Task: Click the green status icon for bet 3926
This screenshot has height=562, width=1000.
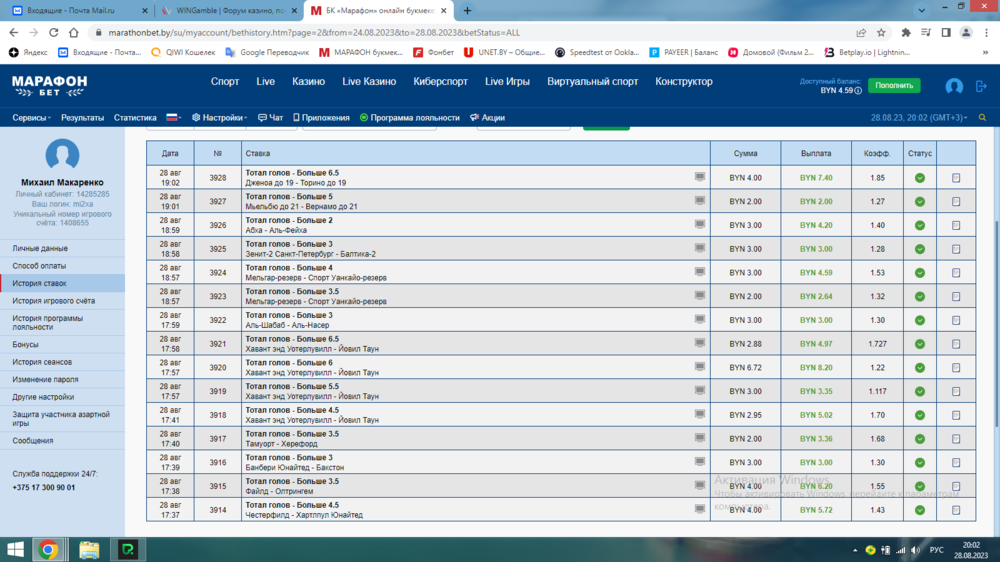Action: pos(919,226)
